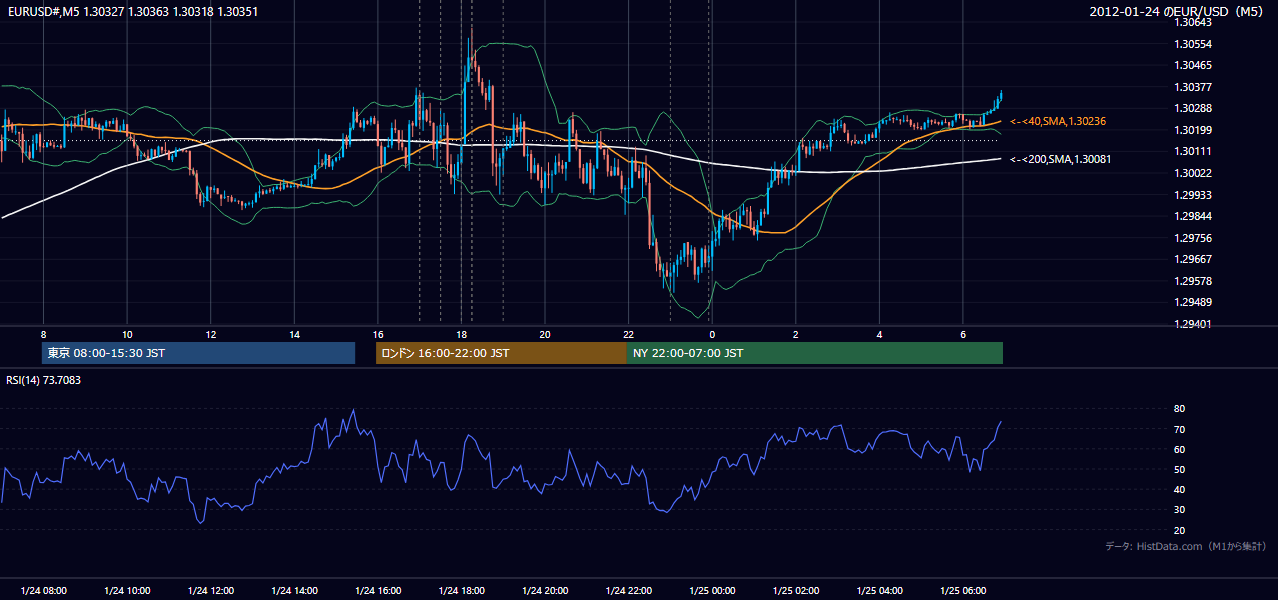
Task: Click the 1.30288 price axis label
Action: point(1193,108)
